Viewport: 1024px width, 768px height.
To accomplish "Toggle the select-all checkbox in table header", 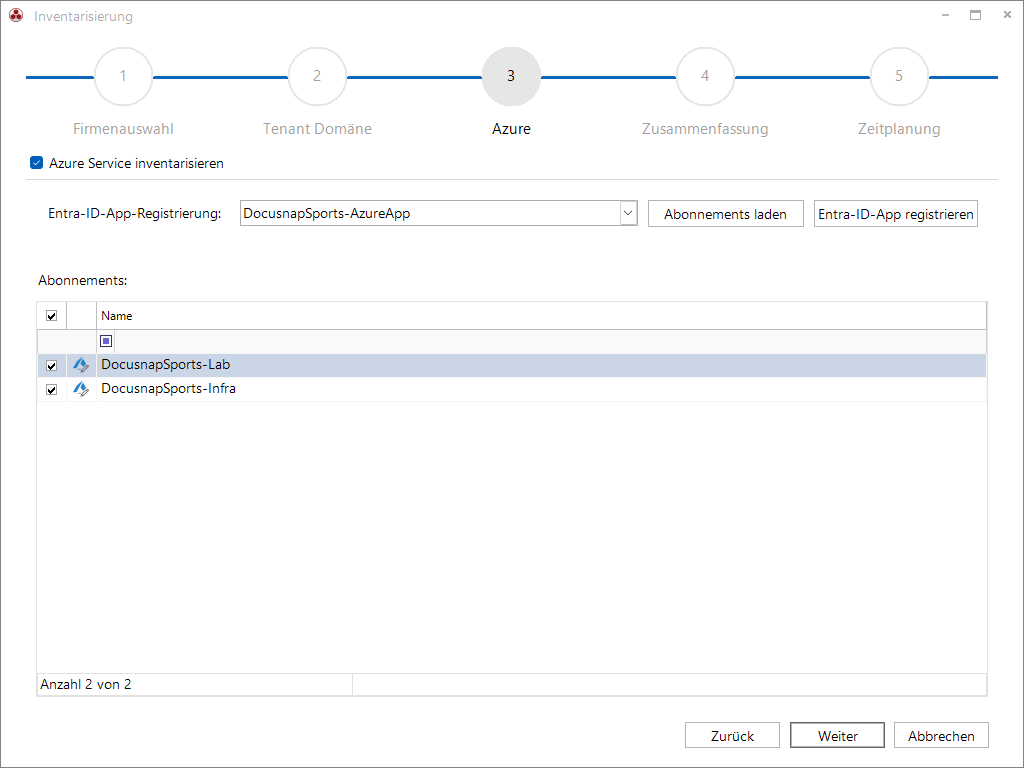I will 52,316.
